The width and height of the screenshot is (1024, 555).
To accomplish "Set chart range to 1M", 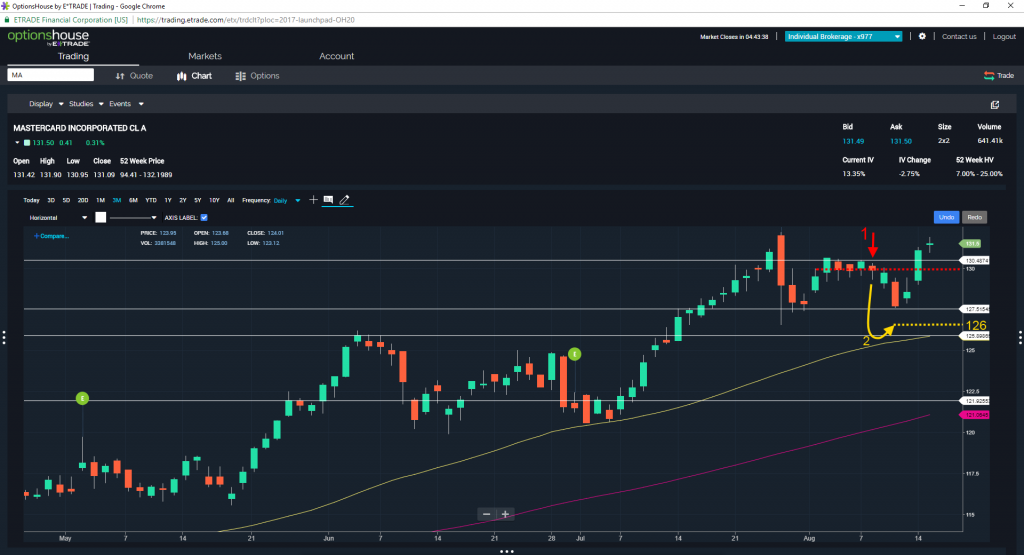I will 101,200.
